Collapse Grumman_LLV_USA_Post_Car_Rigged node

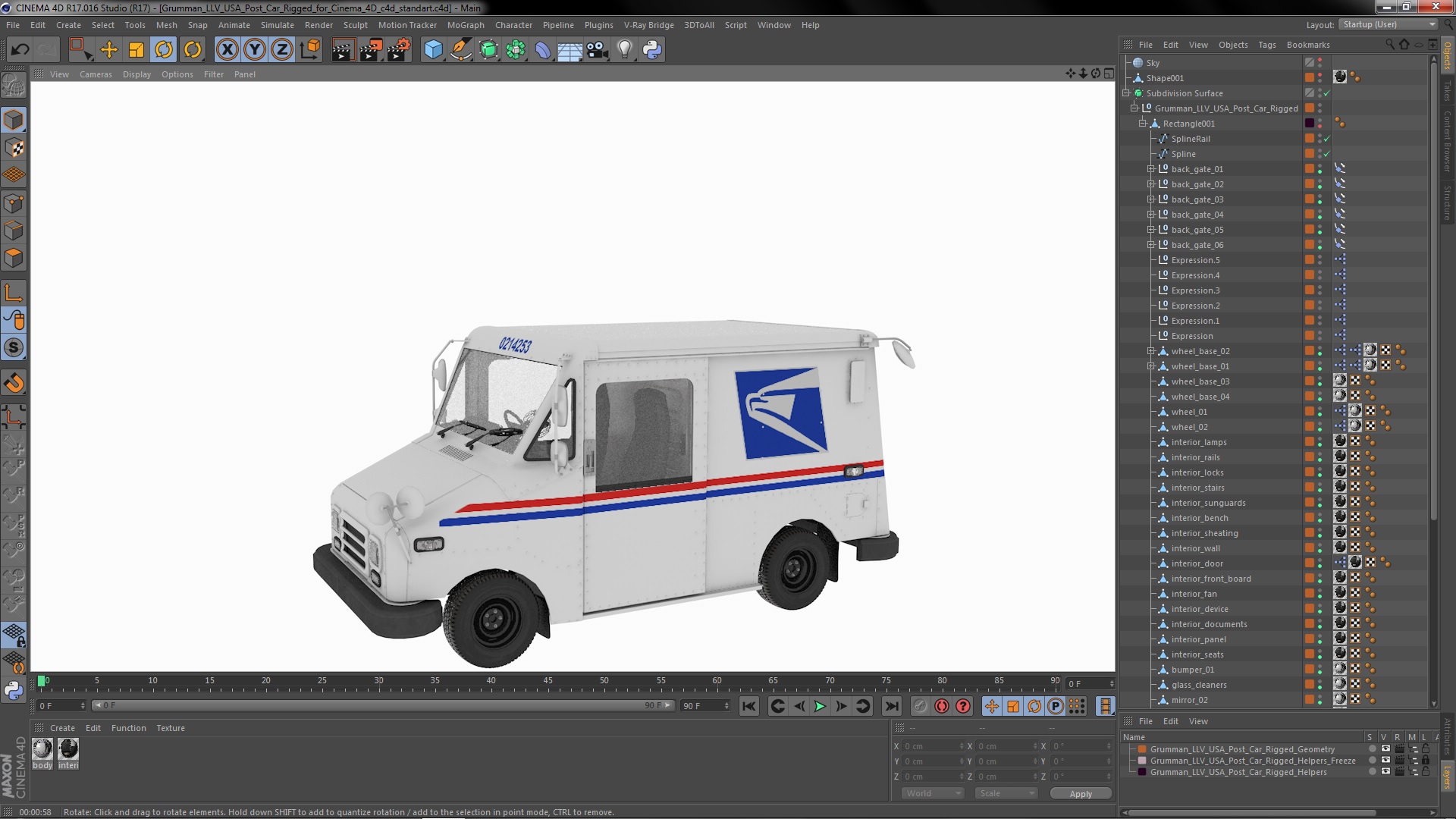pyautogui.click(x=1134, y=108)
